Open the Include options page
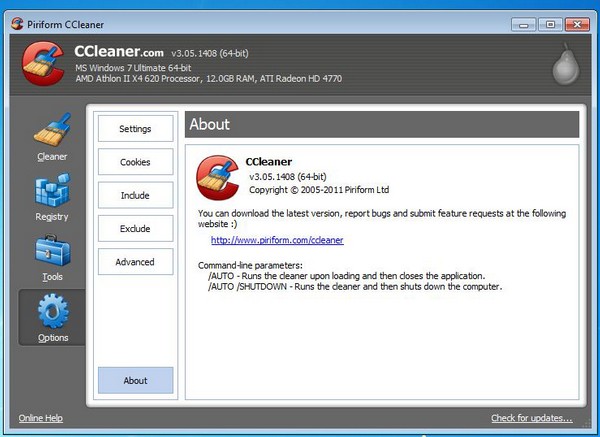Screen dimensions: 600x437 [x=135, y=195]
